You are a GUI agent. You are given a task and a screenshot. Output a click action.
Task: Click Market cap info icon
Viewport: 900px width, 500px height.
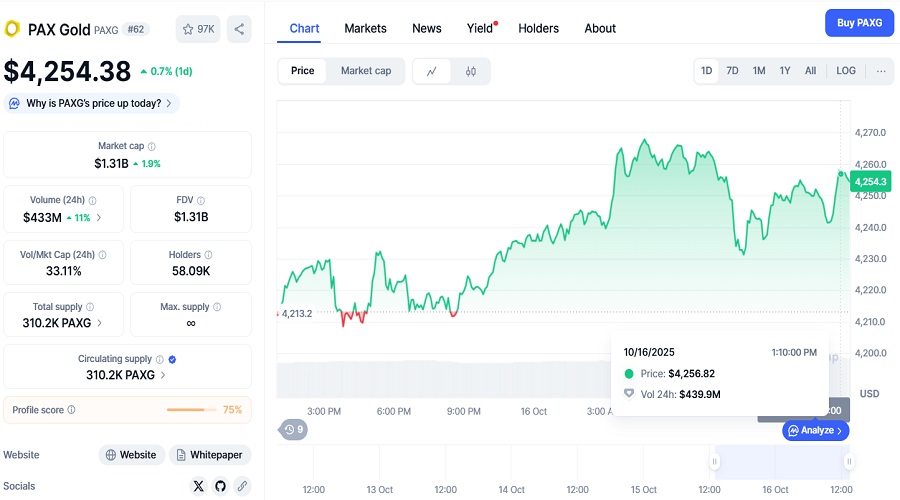pyautogui.click(x=152, y=146)
